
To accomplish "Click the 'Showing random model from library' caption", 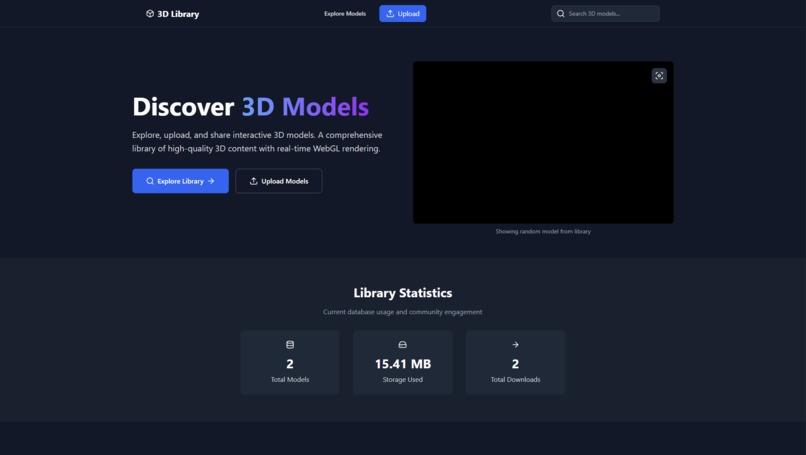I will coord(543,231).
